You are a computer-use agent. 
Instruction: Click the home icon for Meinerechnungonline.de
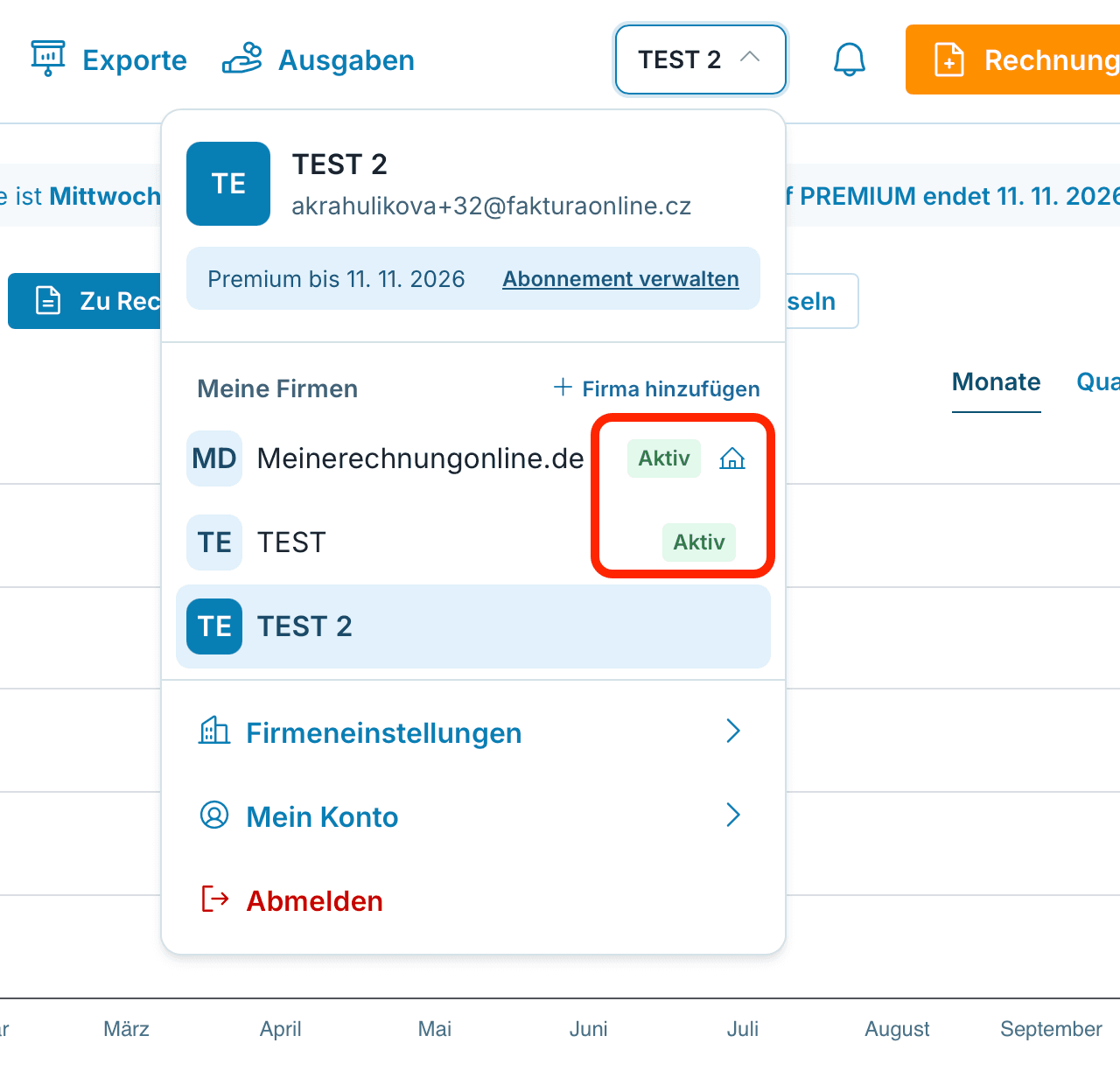pos(732,458)
